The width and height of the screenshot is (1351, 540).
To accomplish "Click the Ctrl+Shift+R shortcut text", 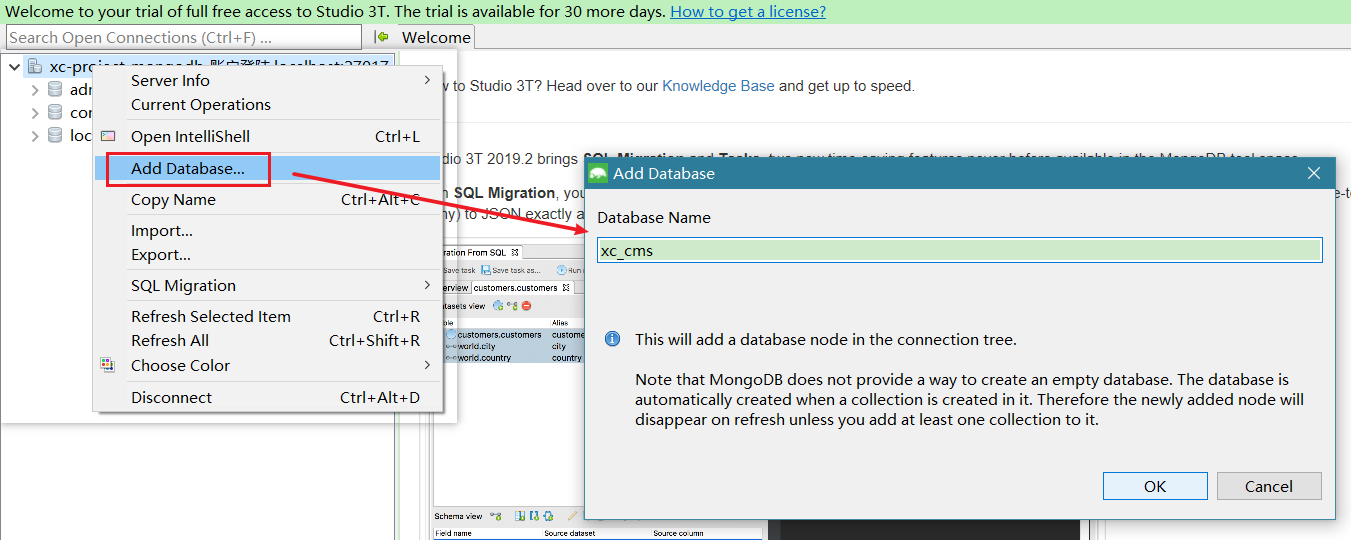I will click(x=375, y=340).
